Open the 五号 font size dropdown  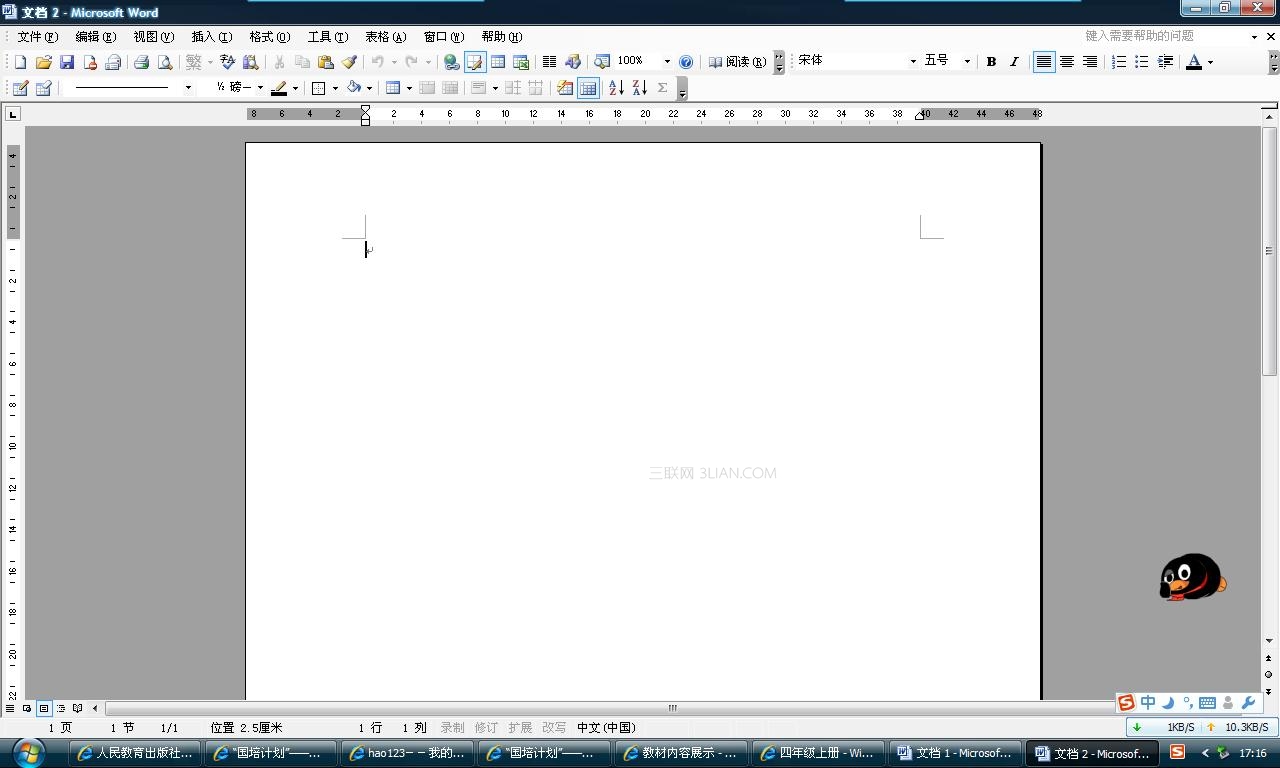pos(967,62)
